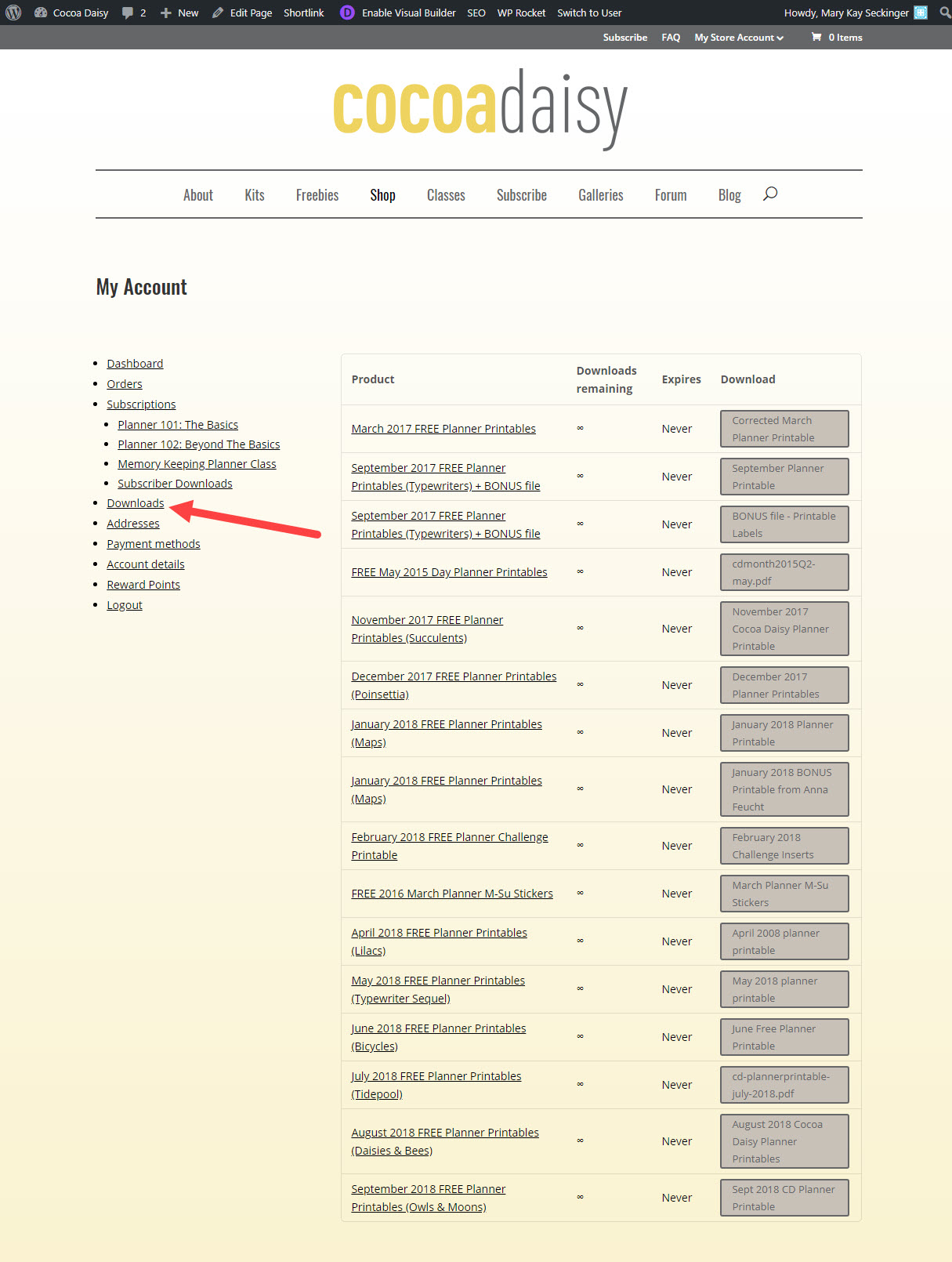Image resolution: width=952 pixels, height=1262 pixels.
Task: Click SEO in the admin bar
Action: [476, 13]
